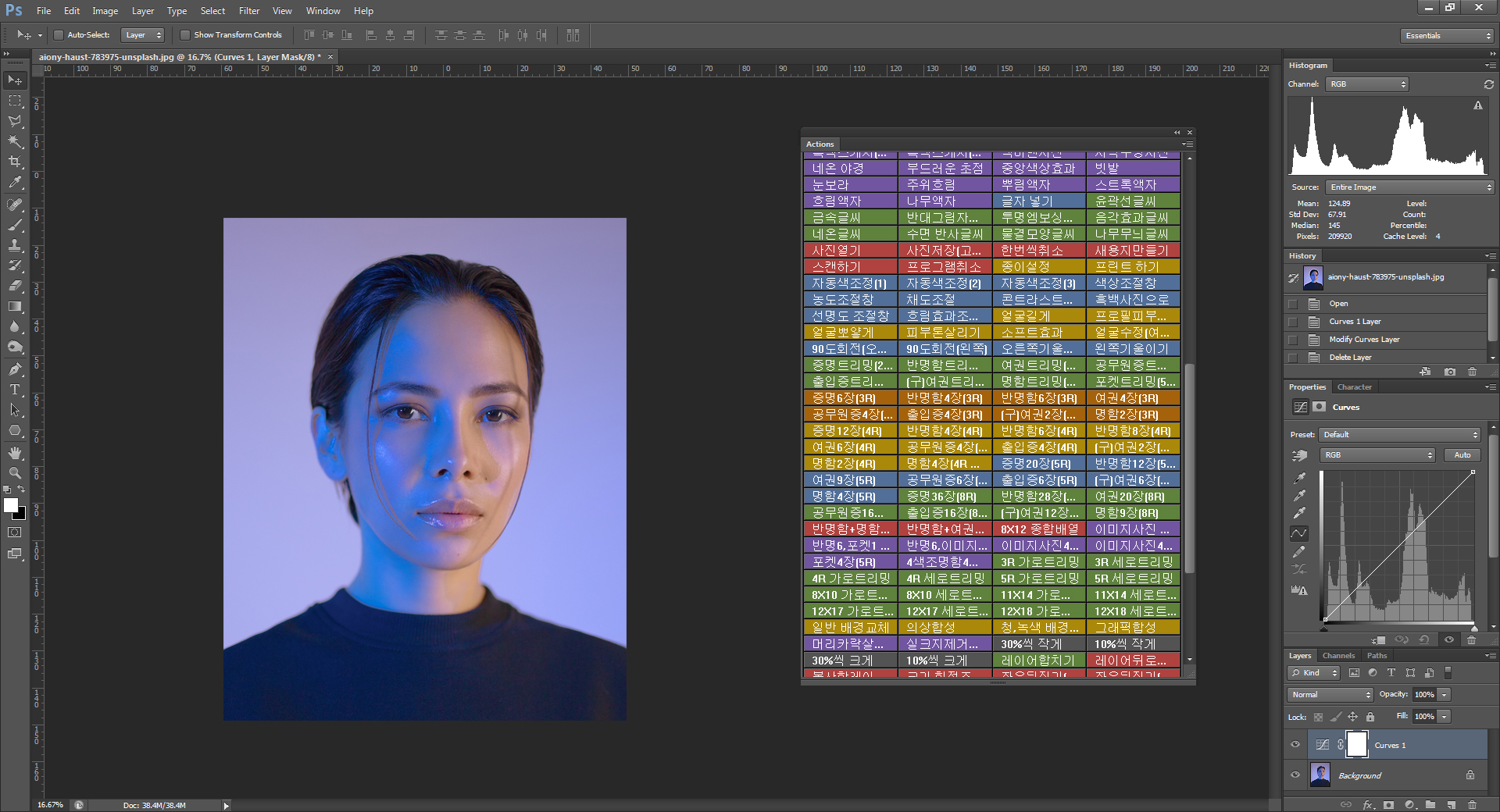The width and height of the screenshot is (1500, 812).
Task: Open the Curves Preset Default dropdown
Action: 1398,435
